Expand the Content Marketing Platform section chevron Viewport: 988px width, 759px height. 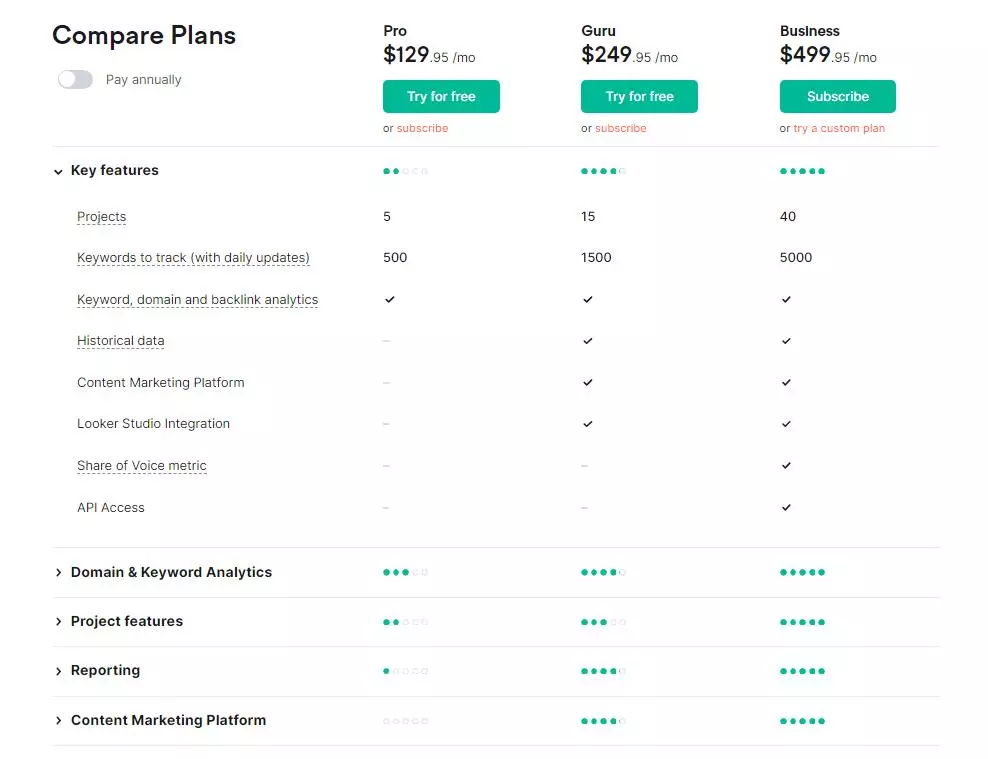[58, 720]
